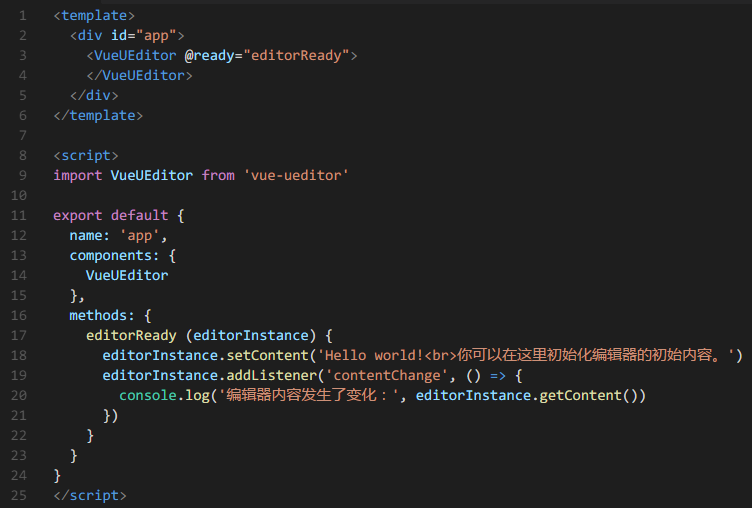
Task: Click the from keyword on line 9
Action: click(218, 176)
